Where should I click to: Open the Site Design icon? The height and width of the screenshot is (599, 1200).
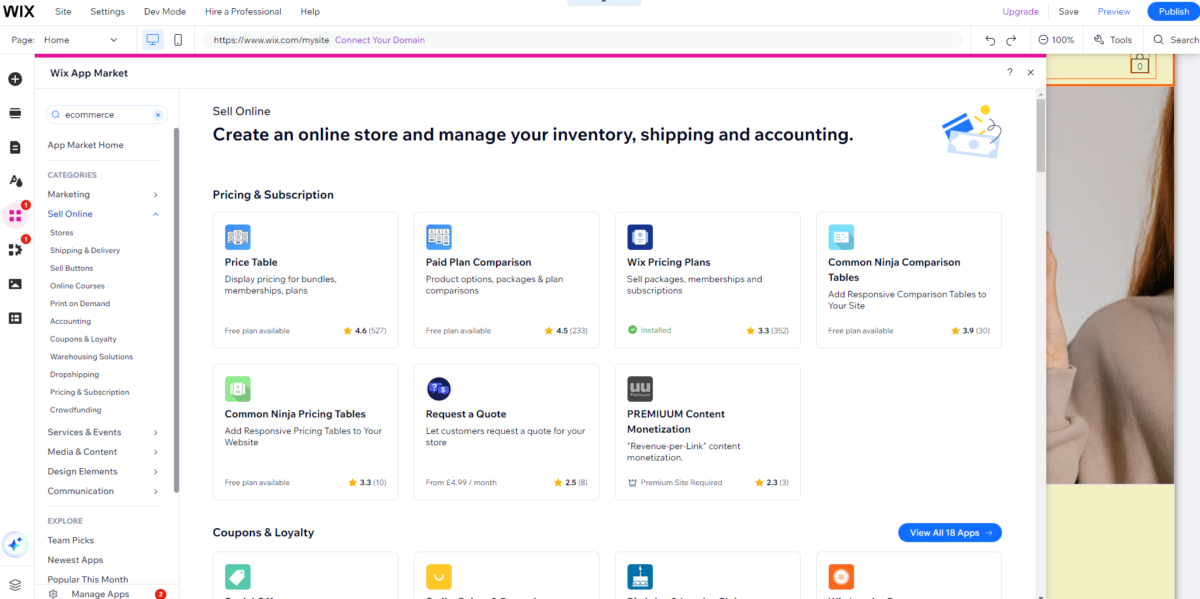(15, 181)
